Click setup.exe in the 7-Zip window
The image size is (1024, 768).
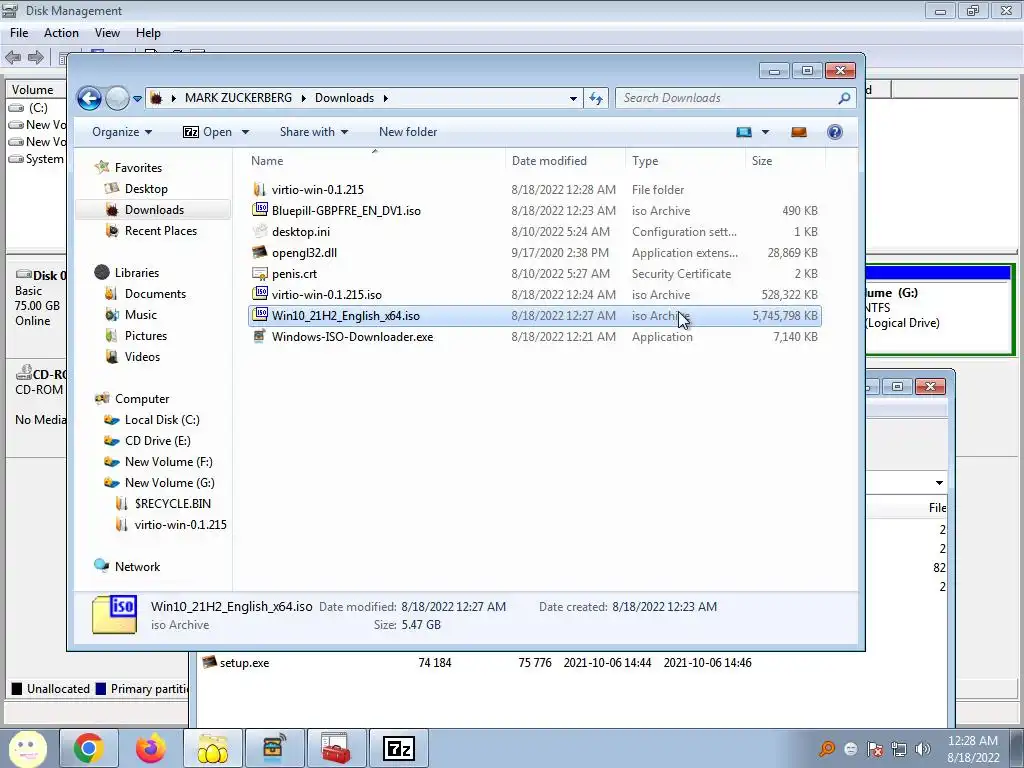244,663
